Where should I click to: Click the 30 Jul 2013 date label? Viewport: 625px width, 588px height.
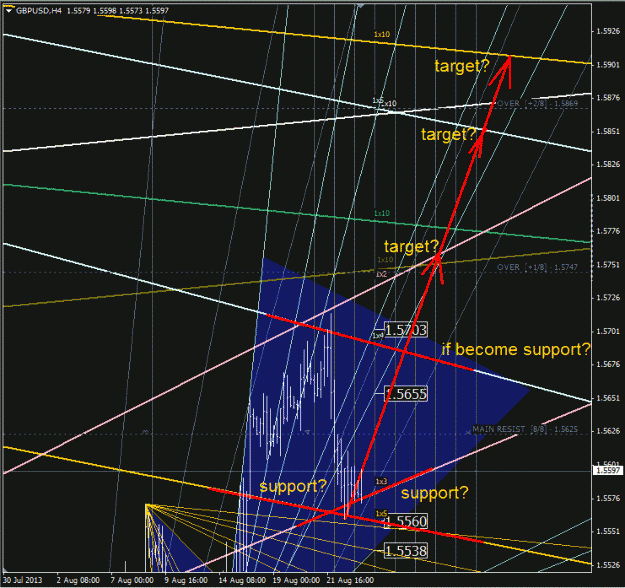(23, 580)
